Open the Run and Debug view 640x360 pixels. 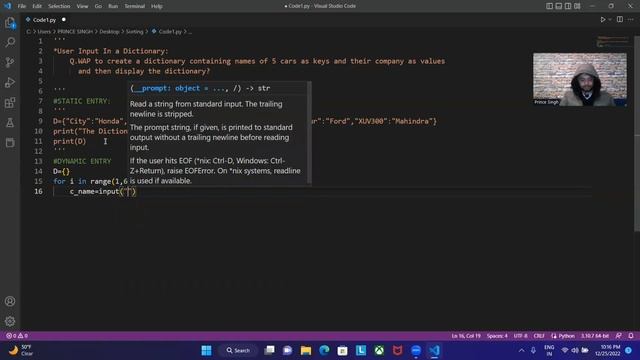pos(10,82)
